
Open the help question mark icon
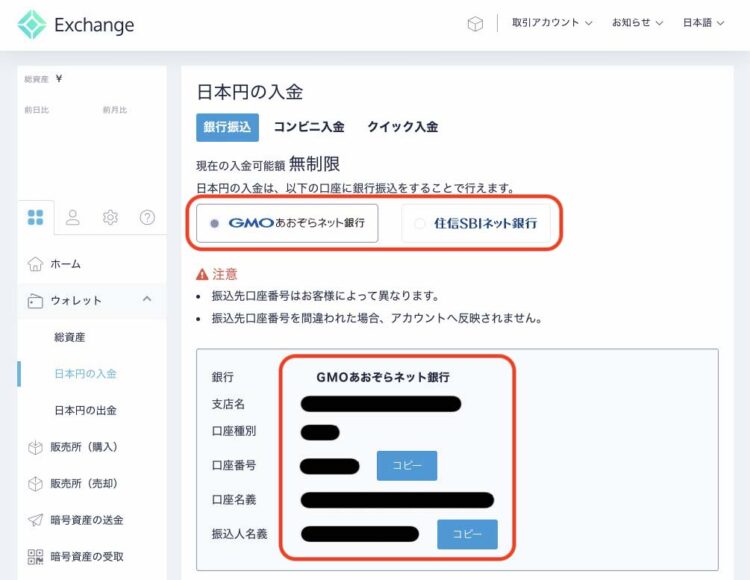pos(147,217)
